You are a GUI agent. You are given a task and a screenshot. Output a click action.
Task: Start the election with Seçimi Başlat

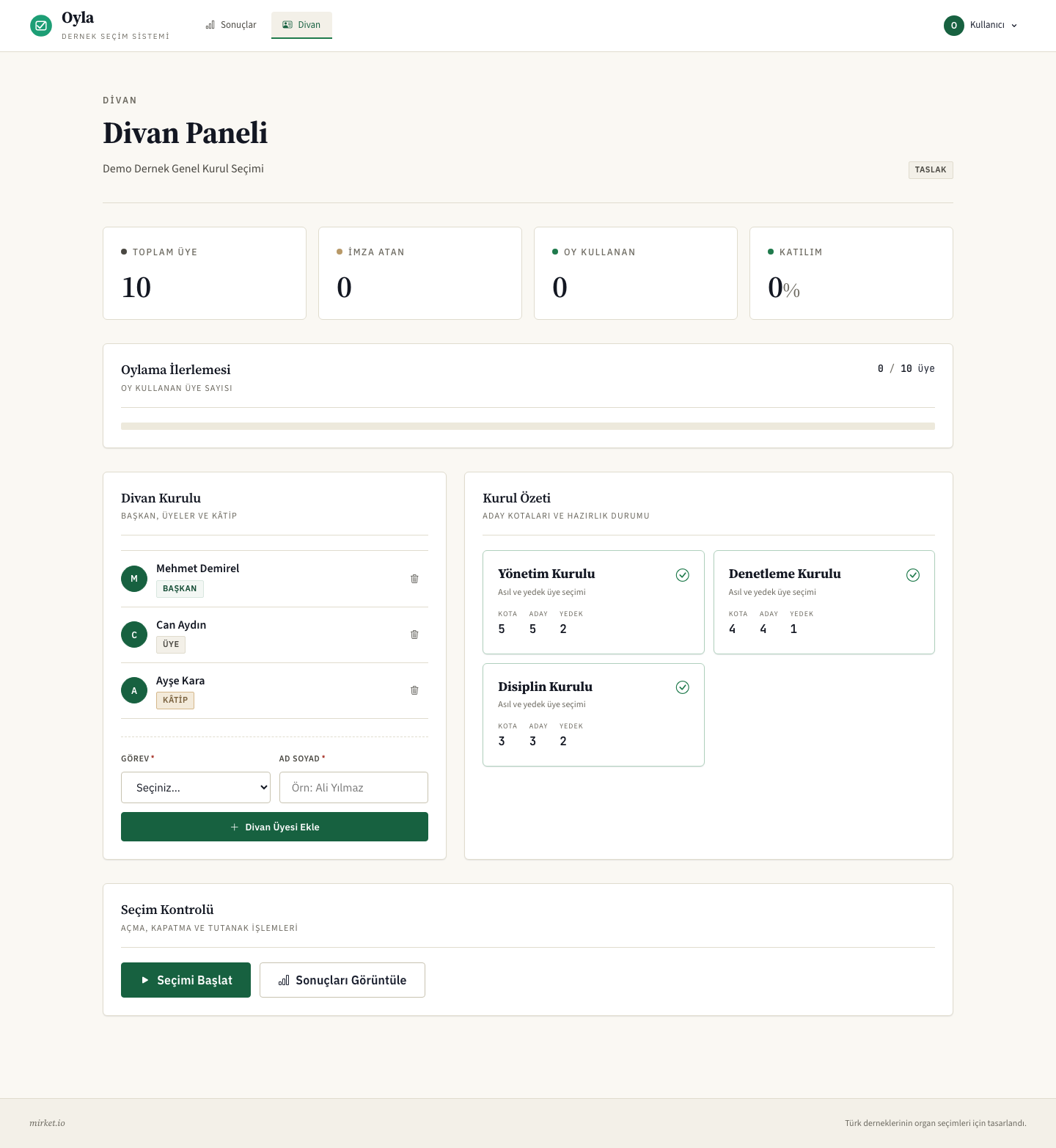point(186,980)
